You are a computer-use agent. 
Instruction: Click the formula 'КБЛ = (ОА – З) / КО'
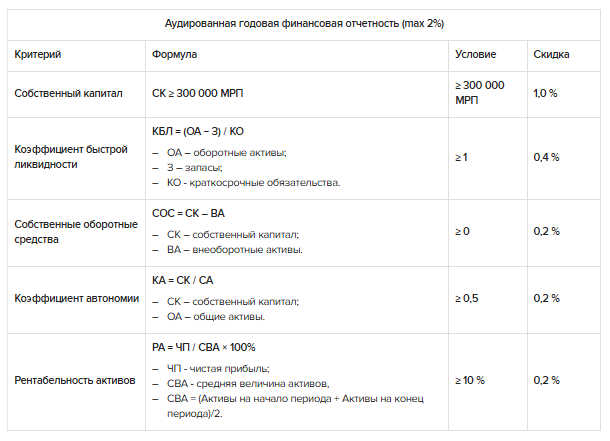198,131
